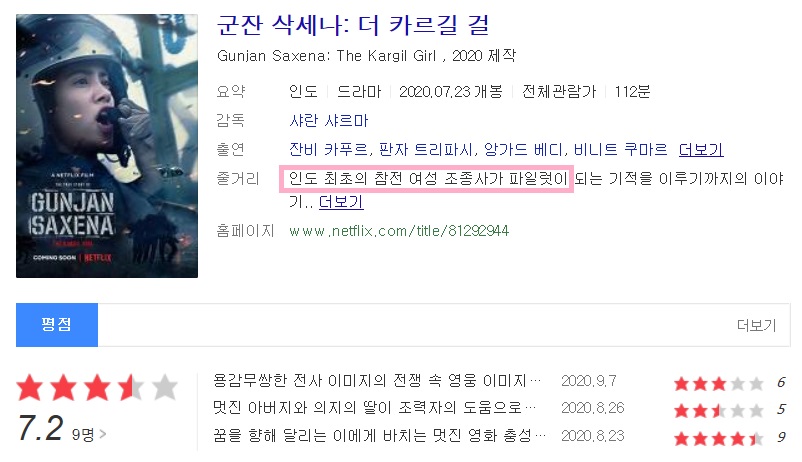This screenshot has width=802, height=462.
Task: Select the 평점 tab
Action: [x=57, y=325]
